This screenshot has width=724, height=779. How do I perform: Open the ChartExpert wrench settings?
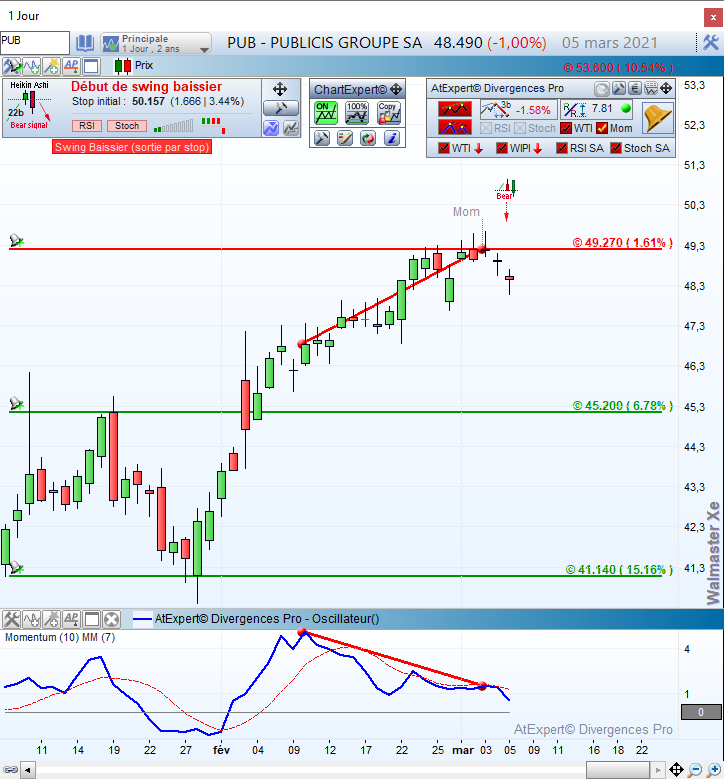click(x=322, y=138)
